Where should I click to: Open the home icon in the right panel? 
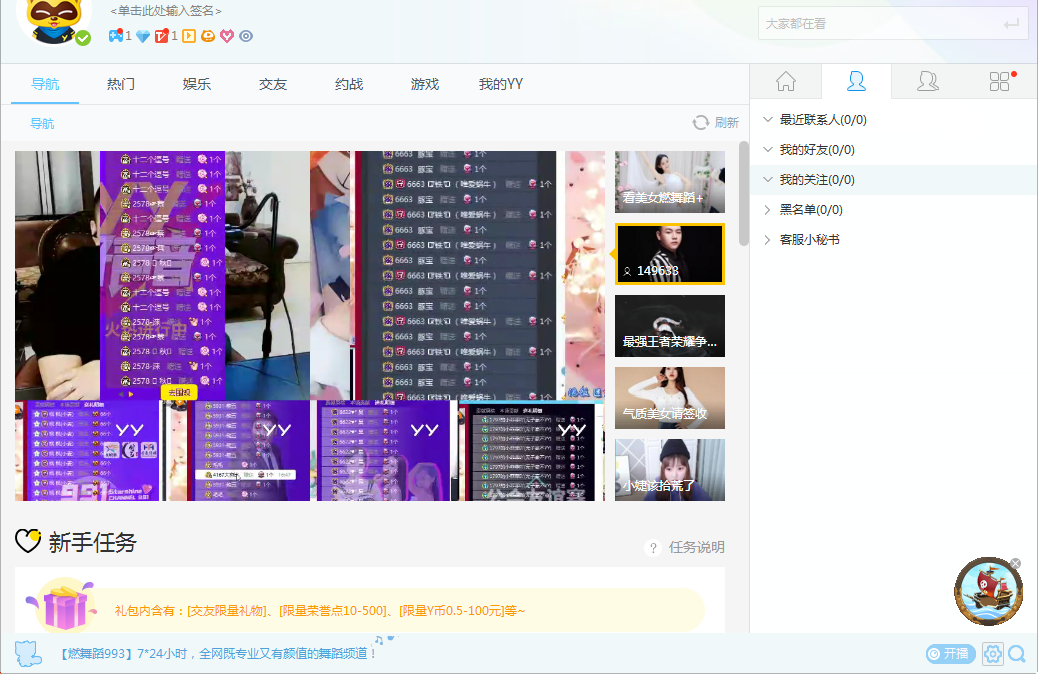(x=785, y=81)
